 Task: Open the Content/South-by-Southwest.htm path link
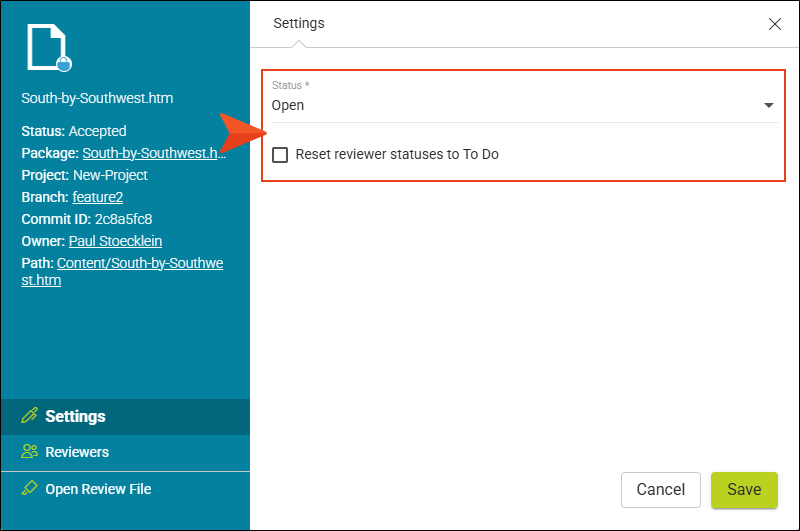point(122,271)
